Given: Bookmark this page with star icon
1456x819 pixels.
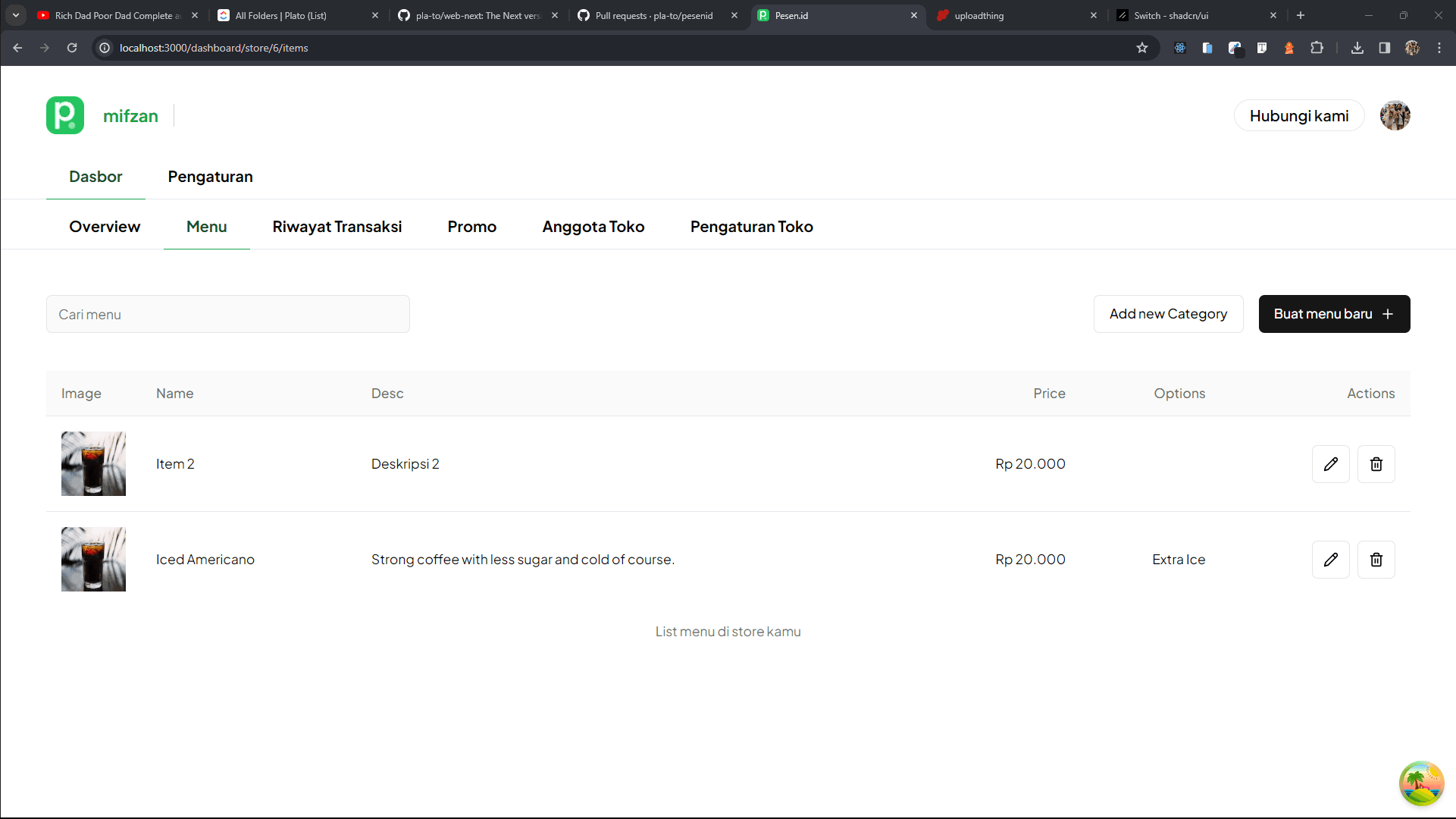Looking at the screenshot, I should pyautogui.click(x=1142, y=48).
